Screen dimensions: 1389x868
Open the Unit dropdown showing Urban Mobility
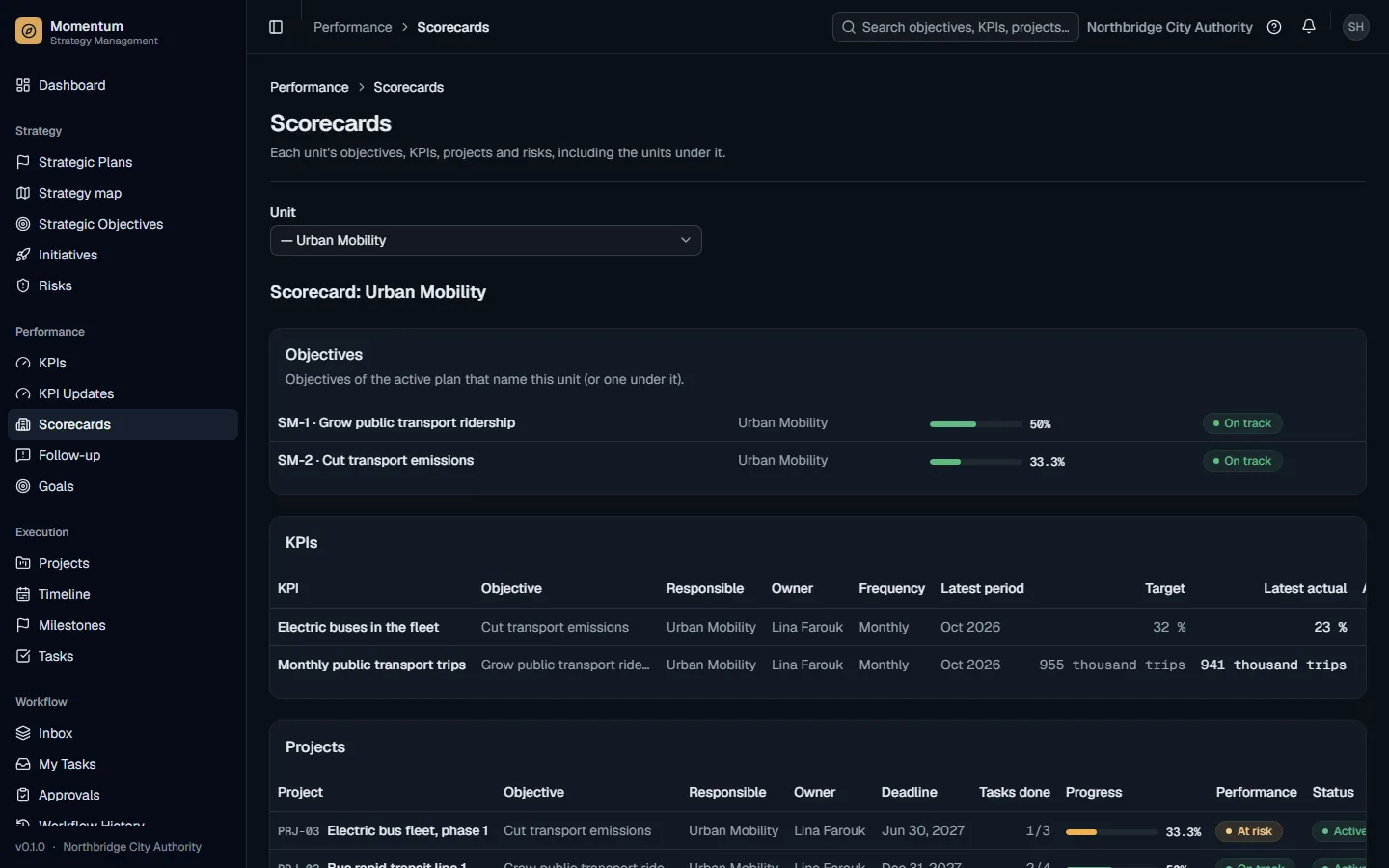(486, 240)
